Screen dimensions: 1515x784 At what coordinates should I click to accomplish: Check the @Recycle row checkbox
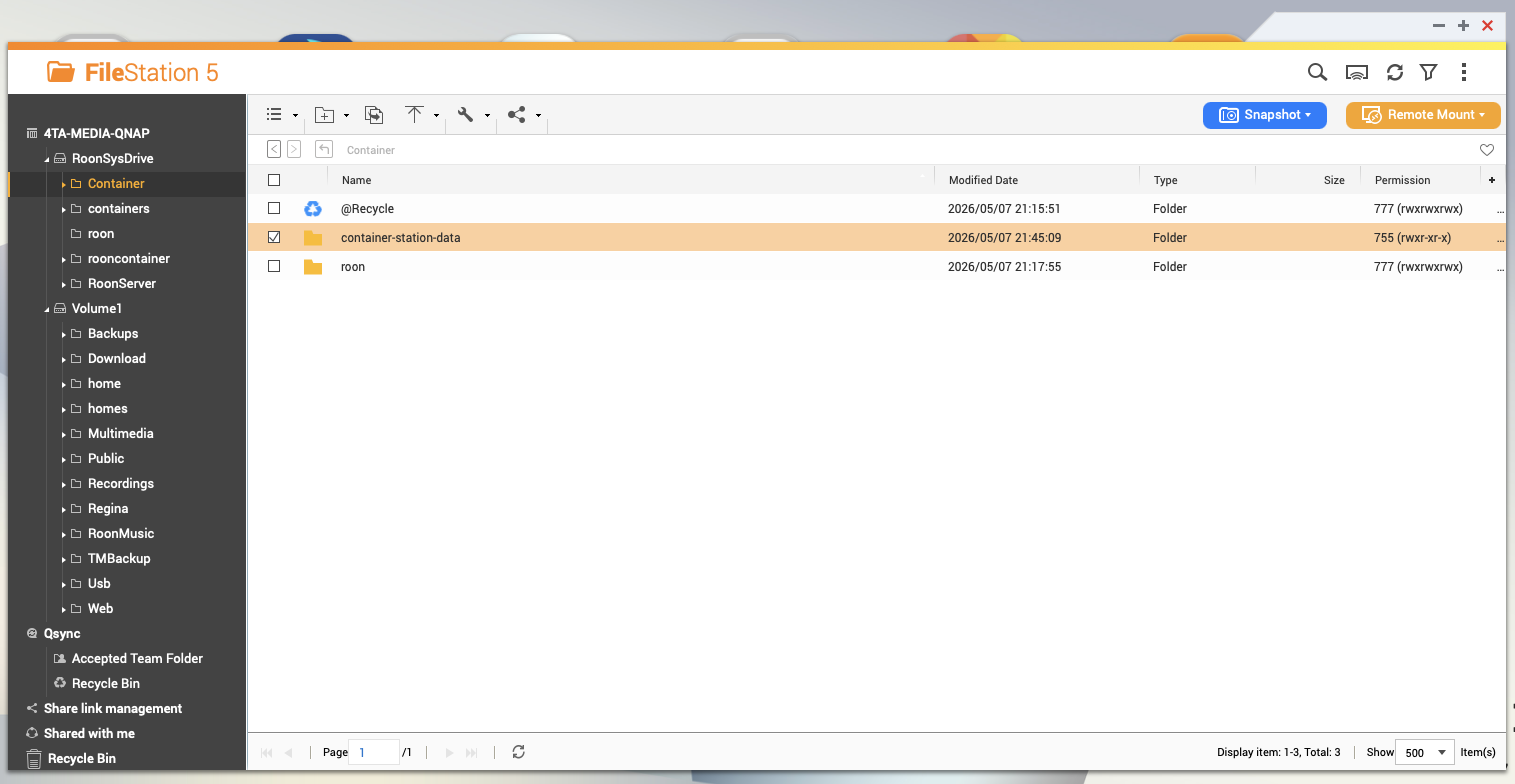click(x=274, y=208)
